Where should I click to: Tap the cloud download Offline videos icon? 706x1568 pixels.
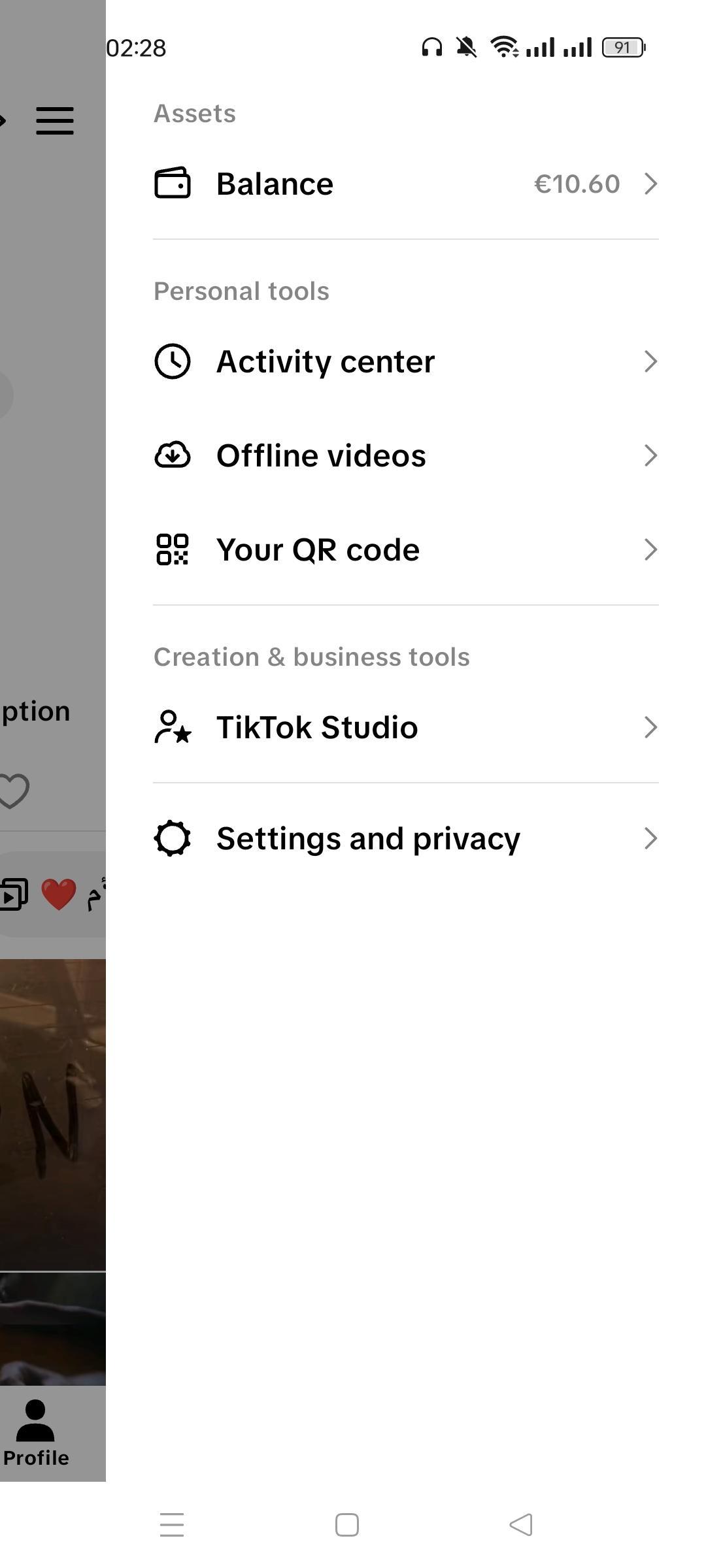[x=172, y=455]
